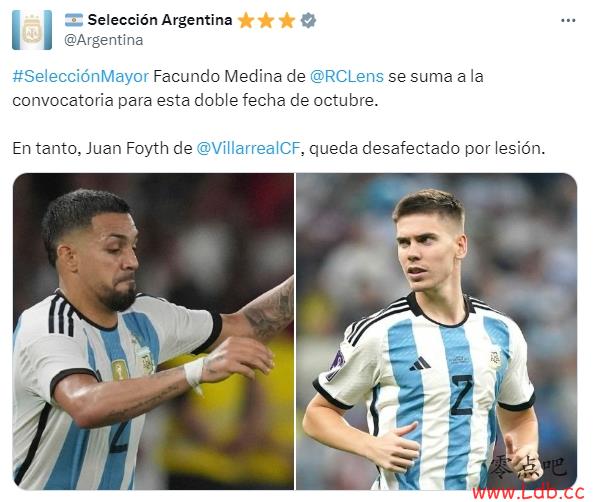Open the @VillarrealCF mention link
The height and width of the screenshot is (502, 594).
pyautogui.click(x=248, y=148)
